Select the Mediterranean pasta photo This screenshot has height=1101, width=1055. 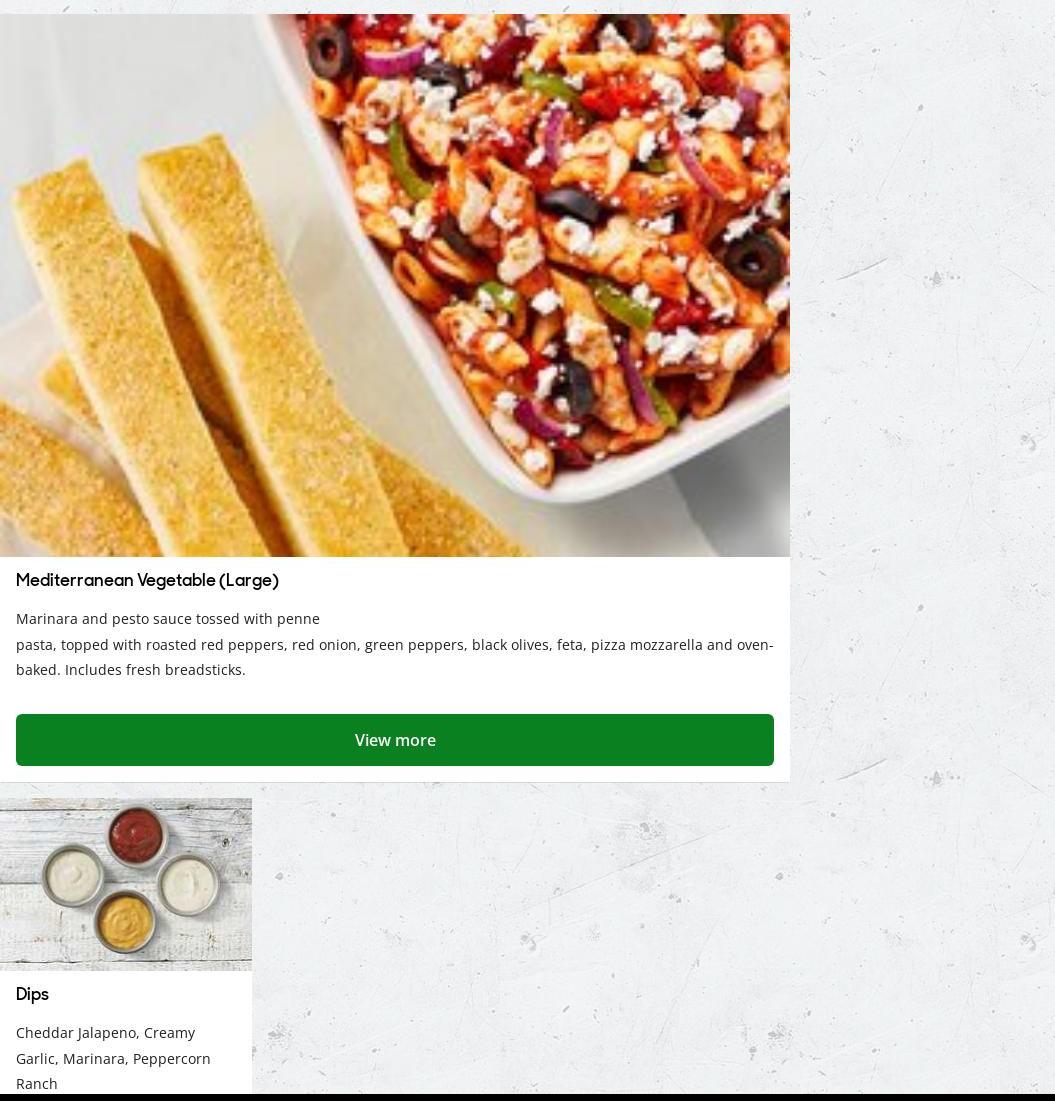pos(395,285)
